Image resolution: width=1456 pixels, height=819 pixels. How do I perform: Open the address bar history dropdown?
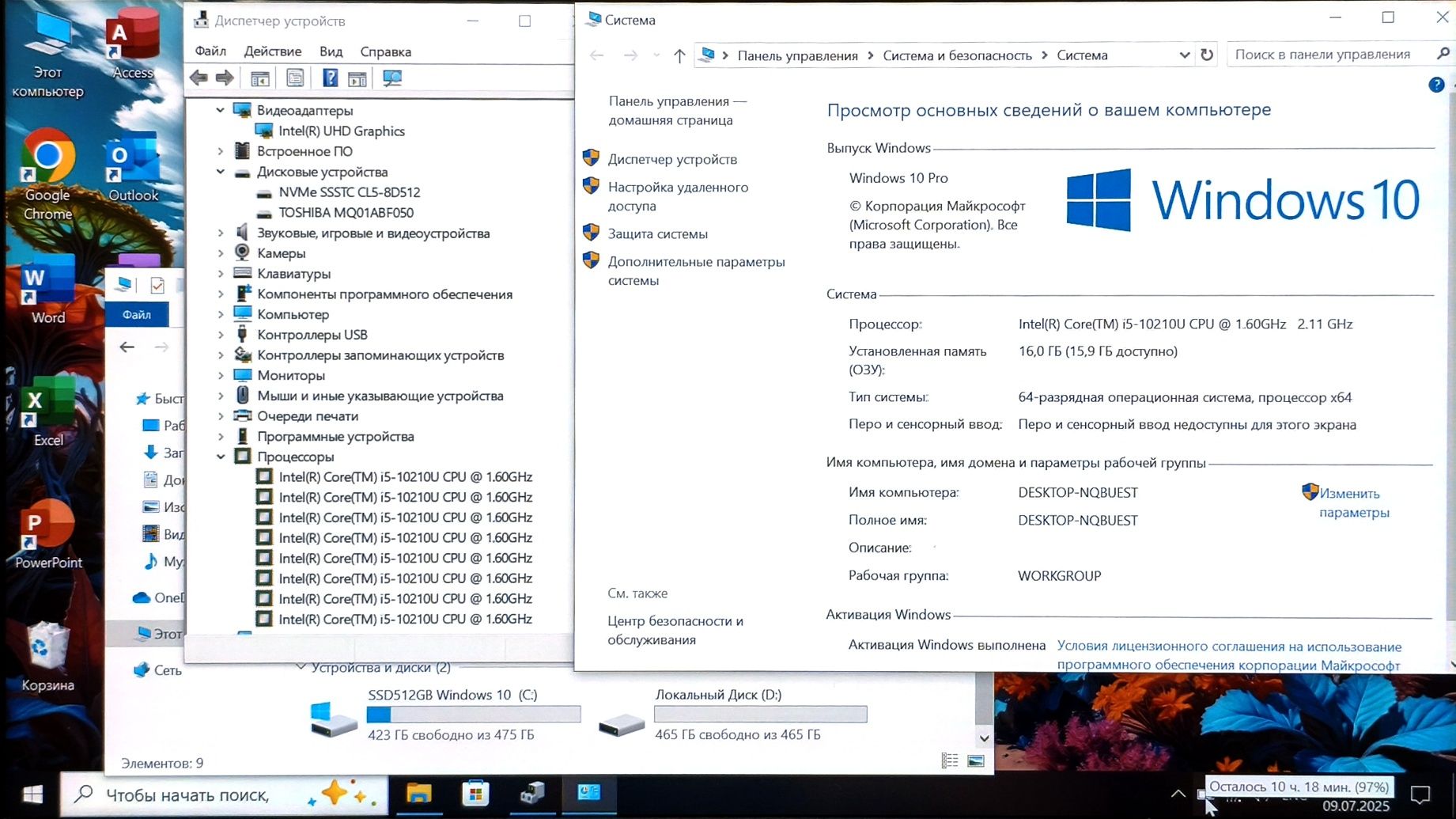coord(1184,55)
